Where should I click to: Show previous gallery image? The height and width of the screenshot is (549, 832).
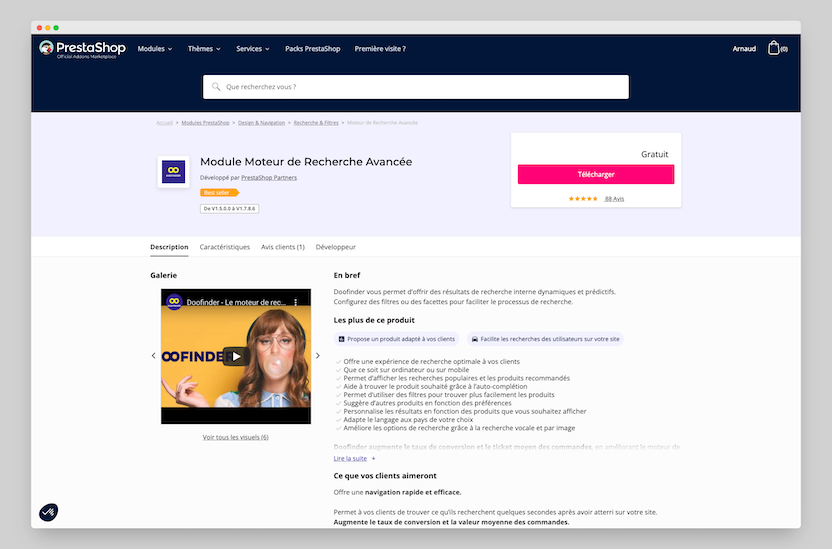point(154,356)
